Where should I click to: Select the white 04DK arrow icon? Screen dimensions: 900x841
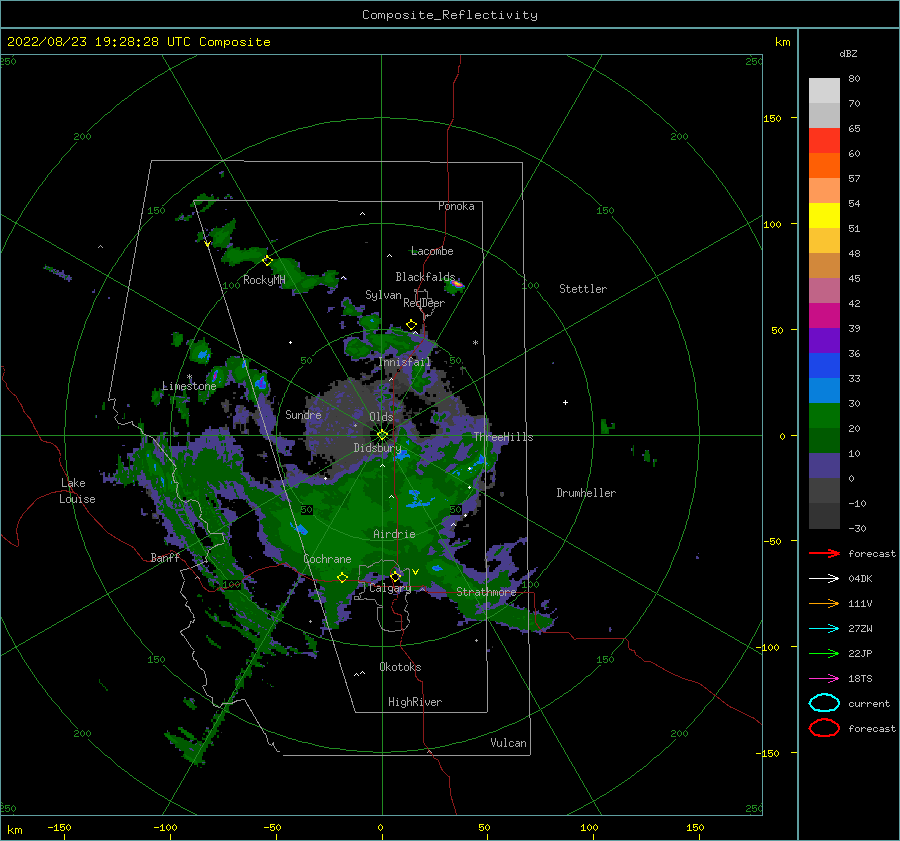[x=824, y=578]
